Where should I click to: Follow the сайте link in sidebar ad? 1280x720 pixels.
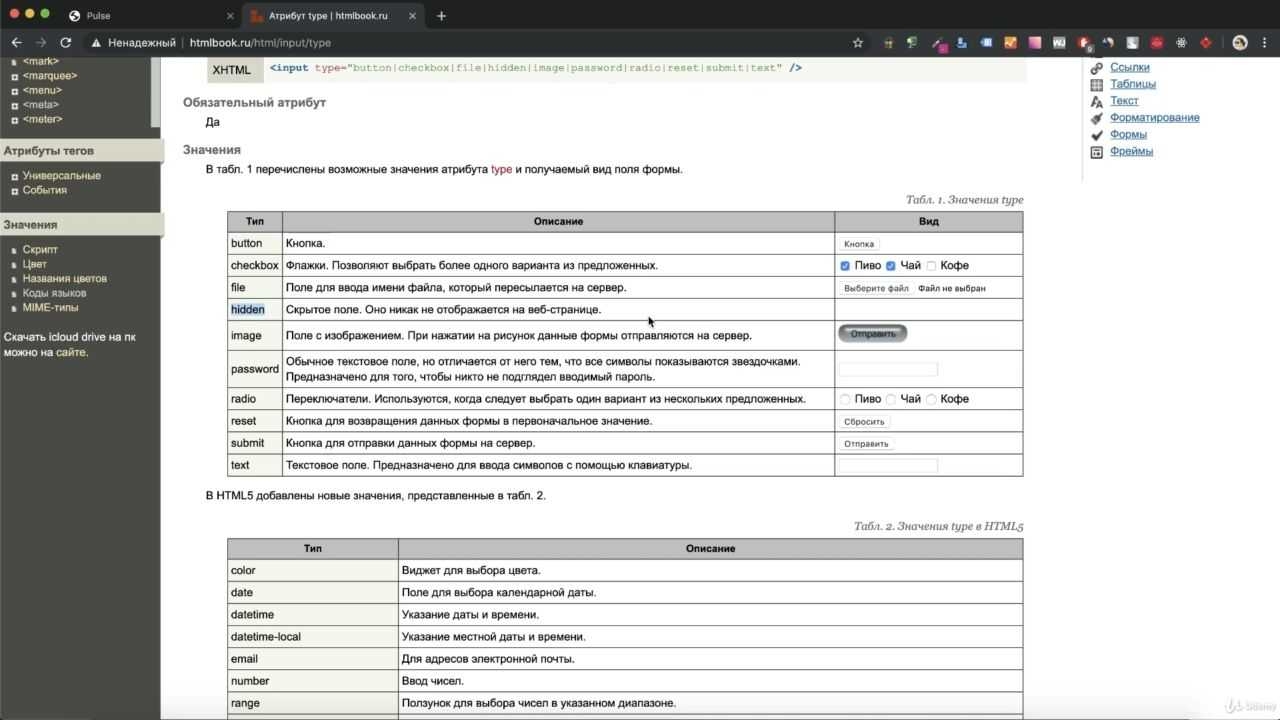(x=70, y=353)
